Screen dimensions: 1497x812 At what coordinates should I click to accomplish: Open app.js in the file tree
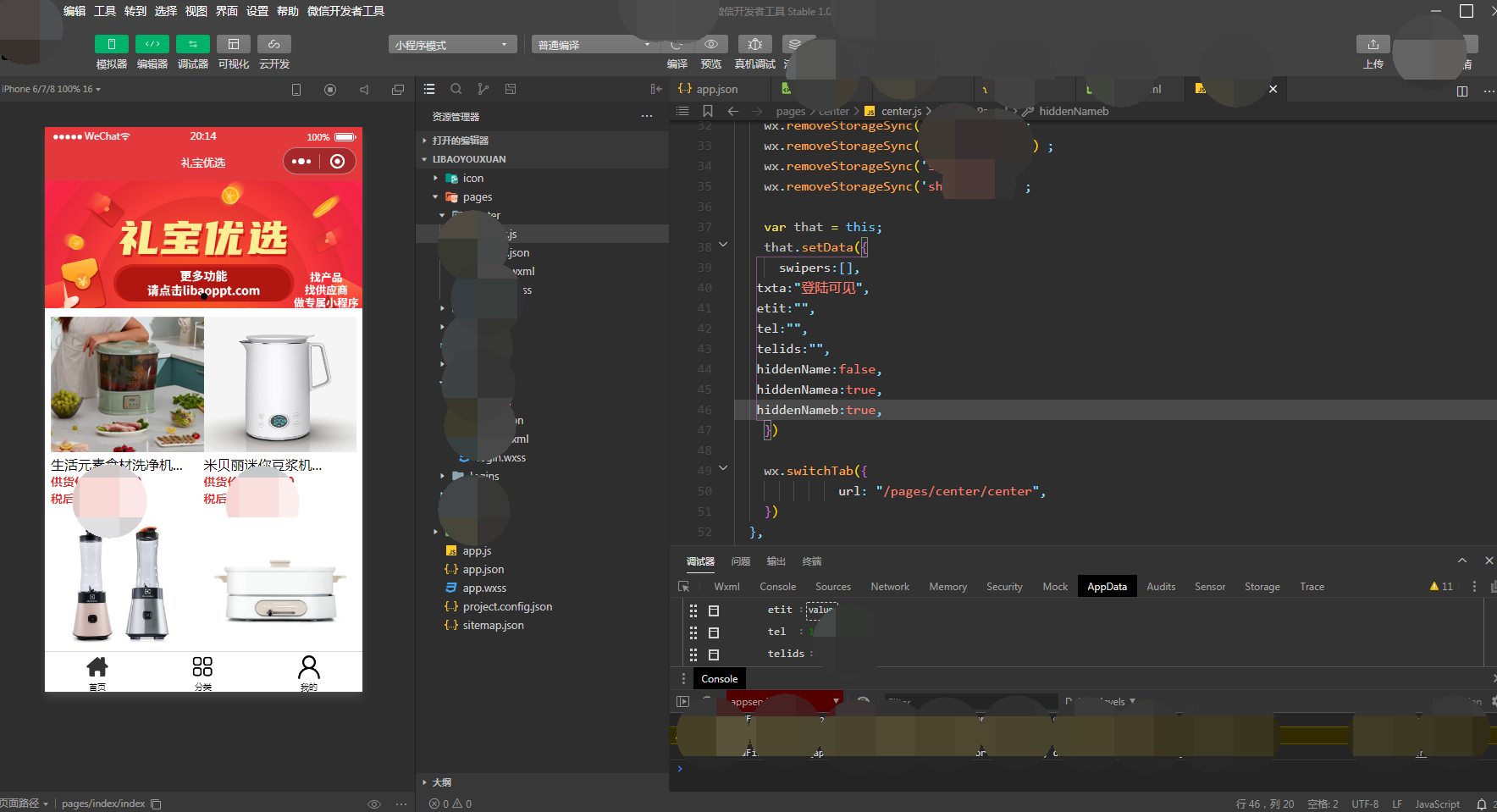point(477,550)
